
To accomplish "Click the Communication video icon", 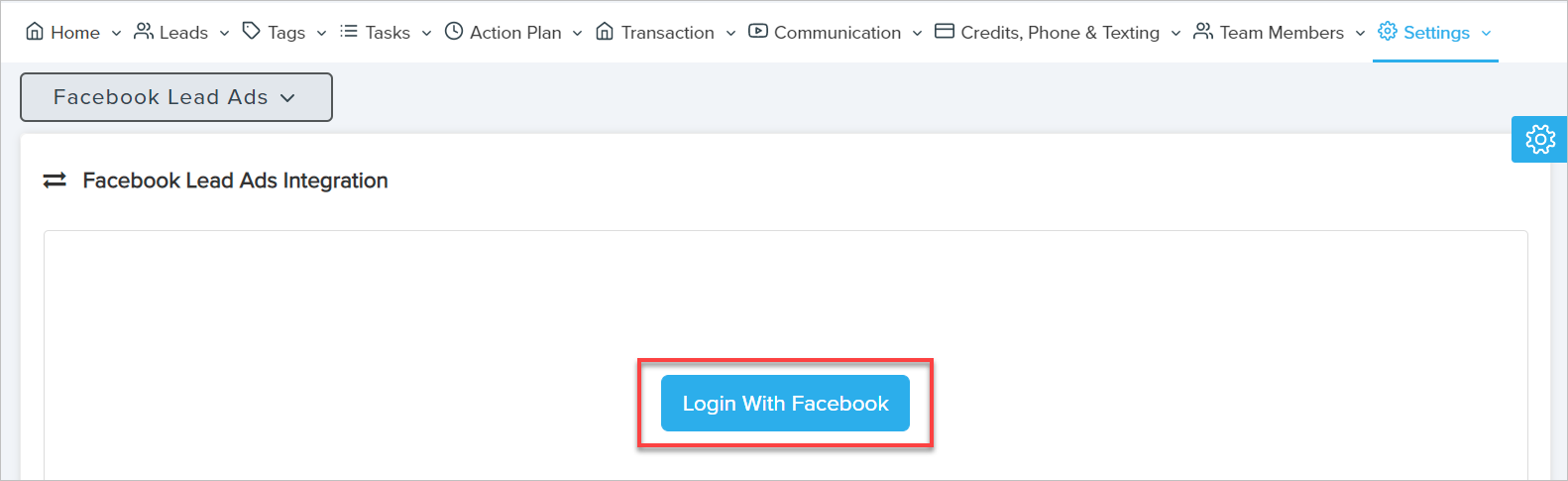I will 758,32.
